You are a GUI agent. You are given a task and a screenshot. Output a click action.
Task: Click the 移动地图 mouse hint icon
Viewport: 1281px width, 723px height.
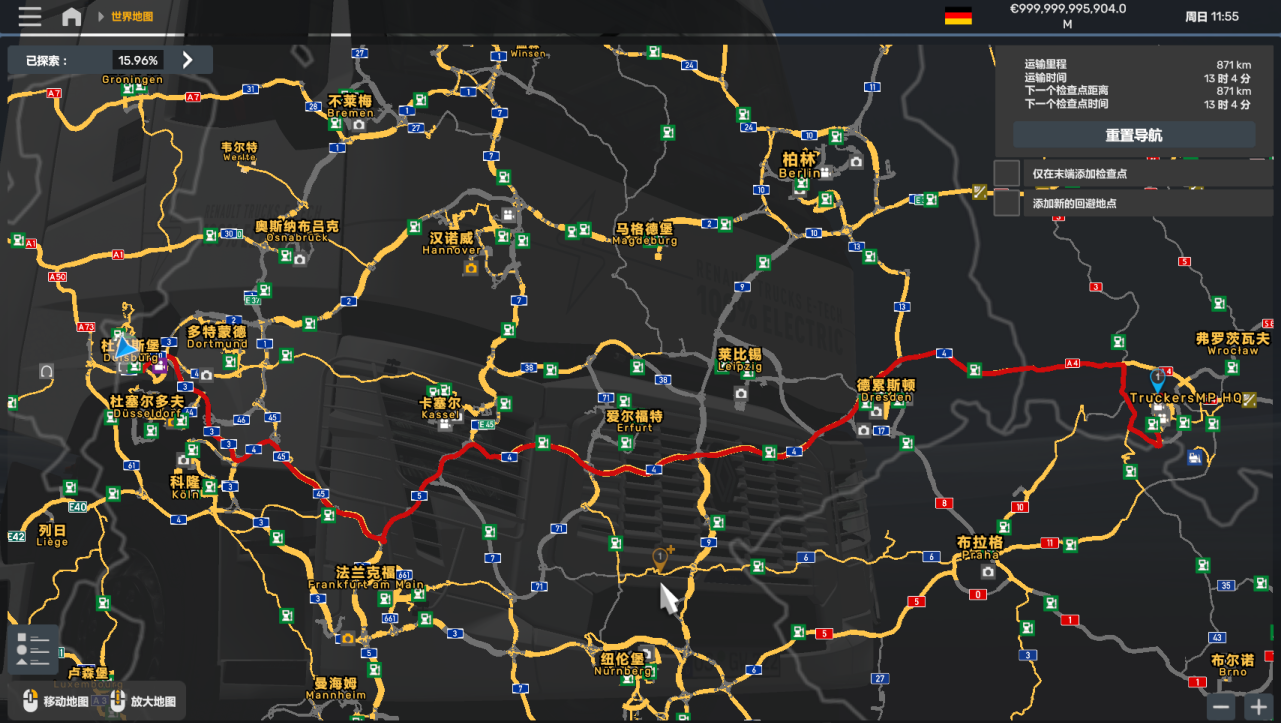click(x=30, y=702)
